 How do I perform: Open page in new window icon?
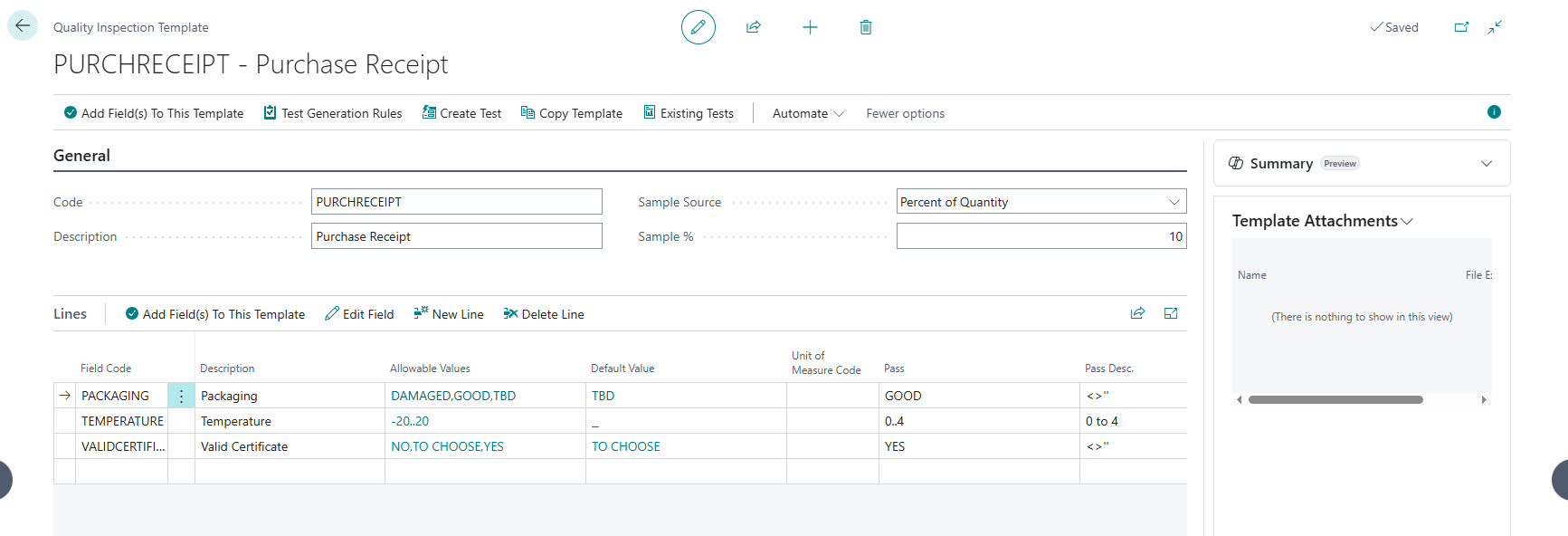[1461, 27]
